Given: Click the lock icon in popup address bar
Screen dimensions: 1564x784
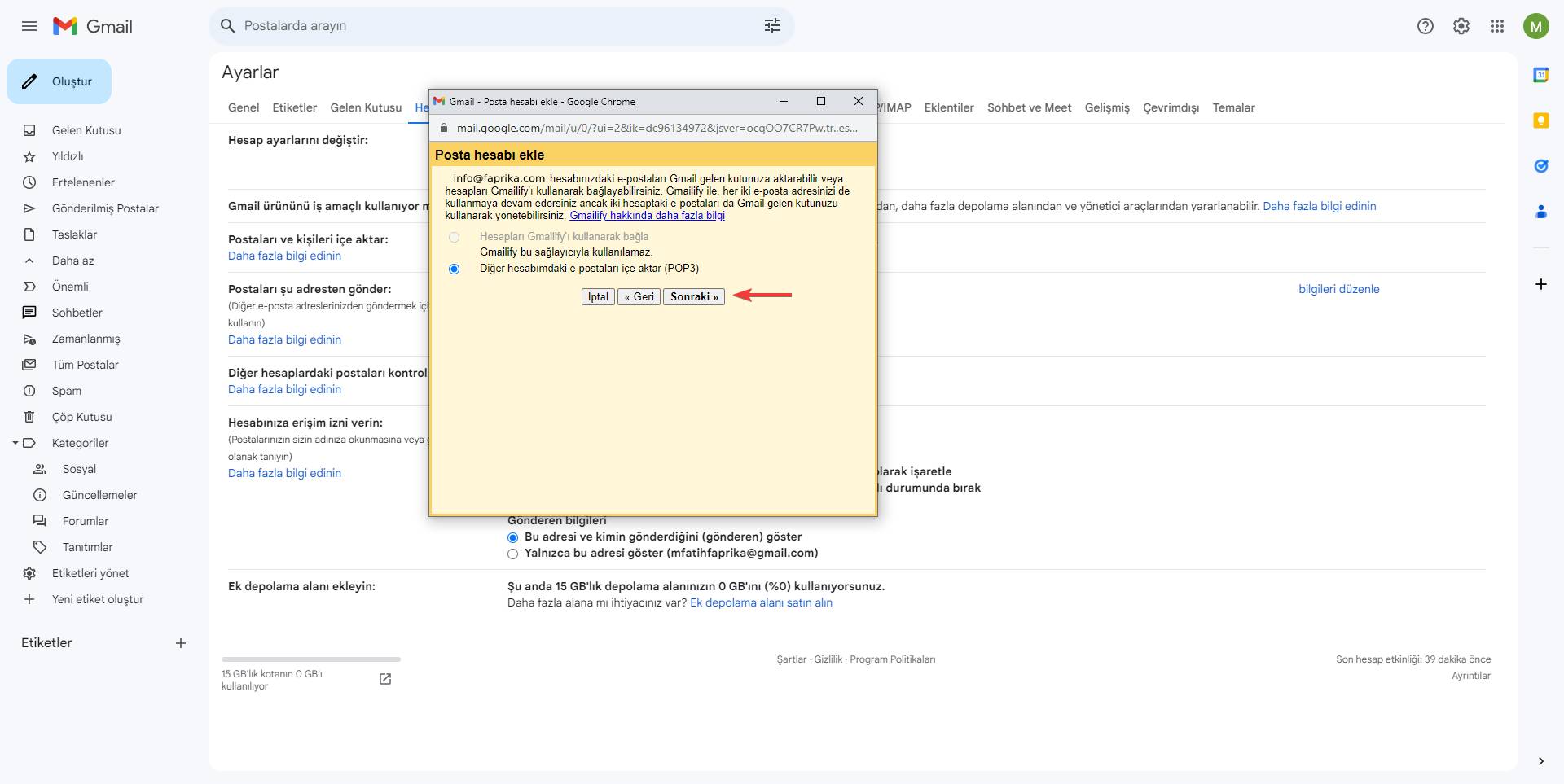Looking at the screenshot, I should pos(444,128).
